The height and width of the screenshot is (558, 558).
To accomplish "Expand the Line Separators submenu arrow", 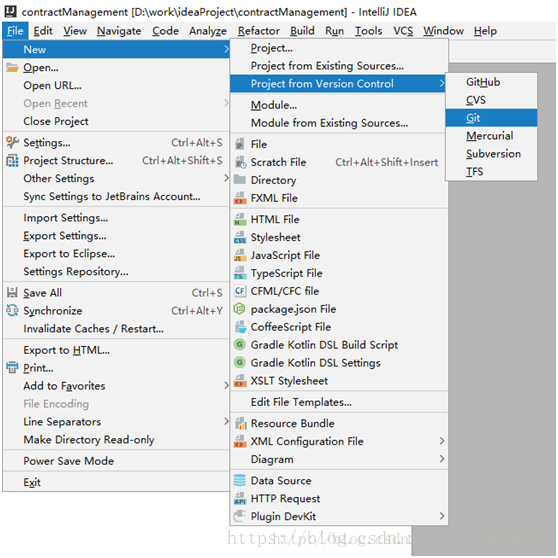I will pos(226,421).
